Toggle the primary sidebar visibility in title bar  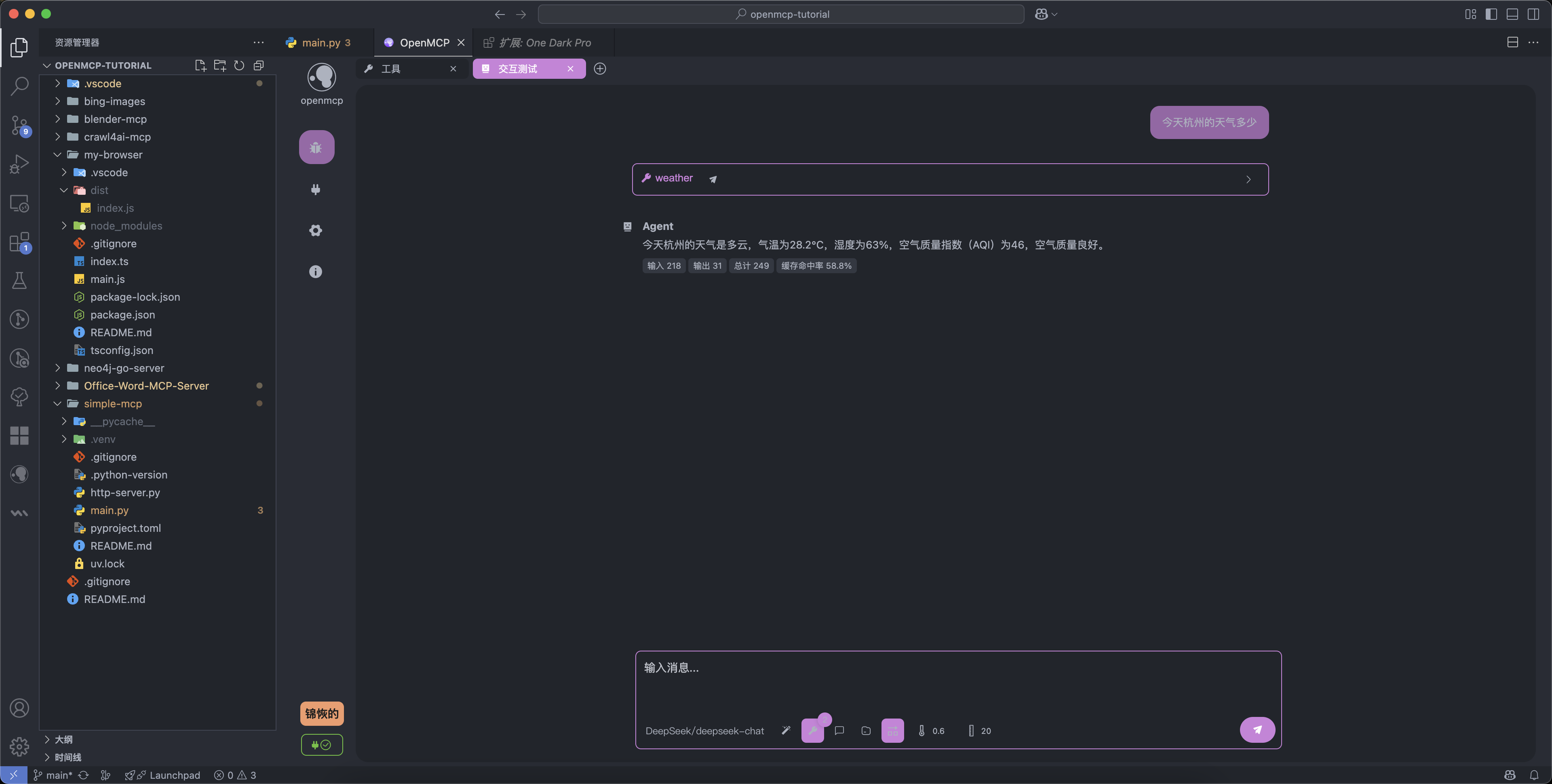click(1491, 13)
